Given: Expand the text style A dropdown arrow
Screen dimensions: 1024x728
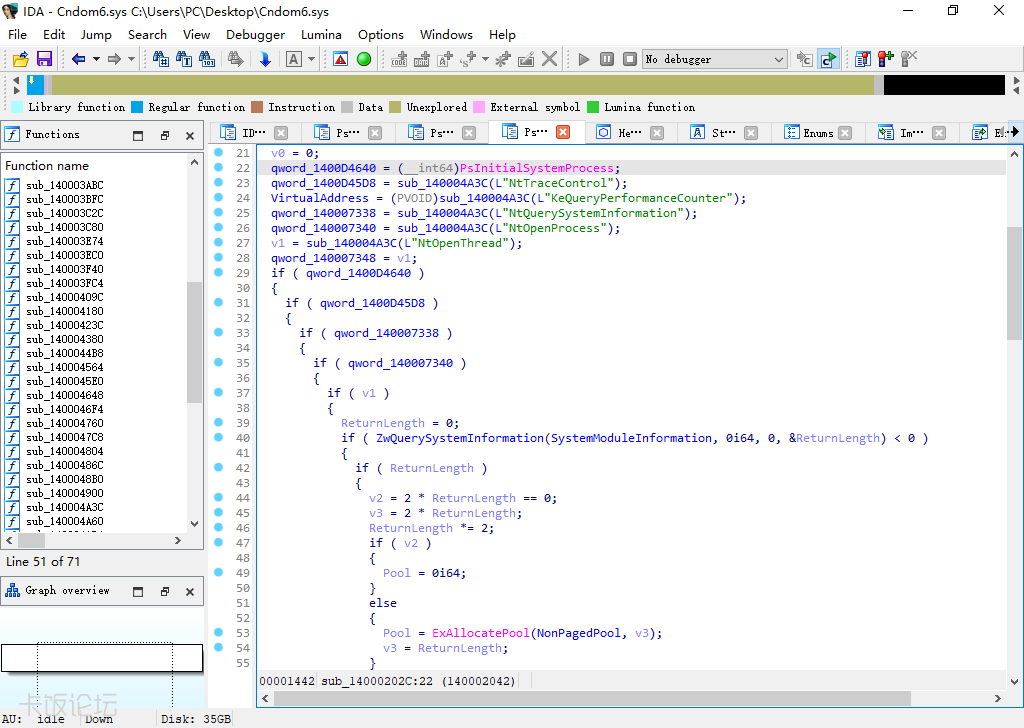Looking at the screenshot, I should pyautogui.click(x=311, y=59).
